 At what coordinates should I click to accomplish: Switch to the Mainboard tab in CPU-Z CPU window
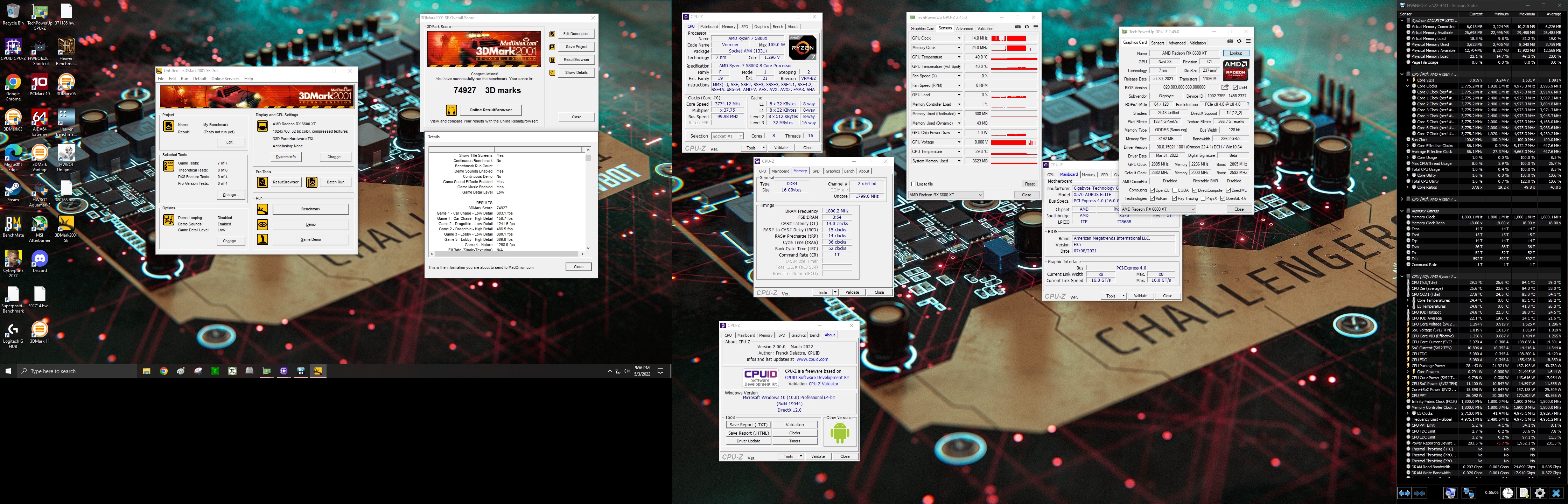point(708,27)
